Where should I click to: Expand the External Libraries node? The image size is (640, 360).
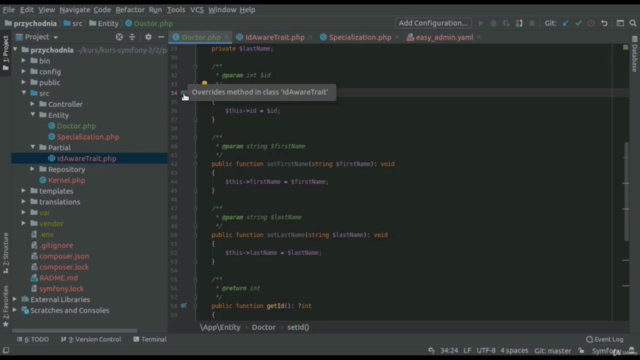click(15, 299)
